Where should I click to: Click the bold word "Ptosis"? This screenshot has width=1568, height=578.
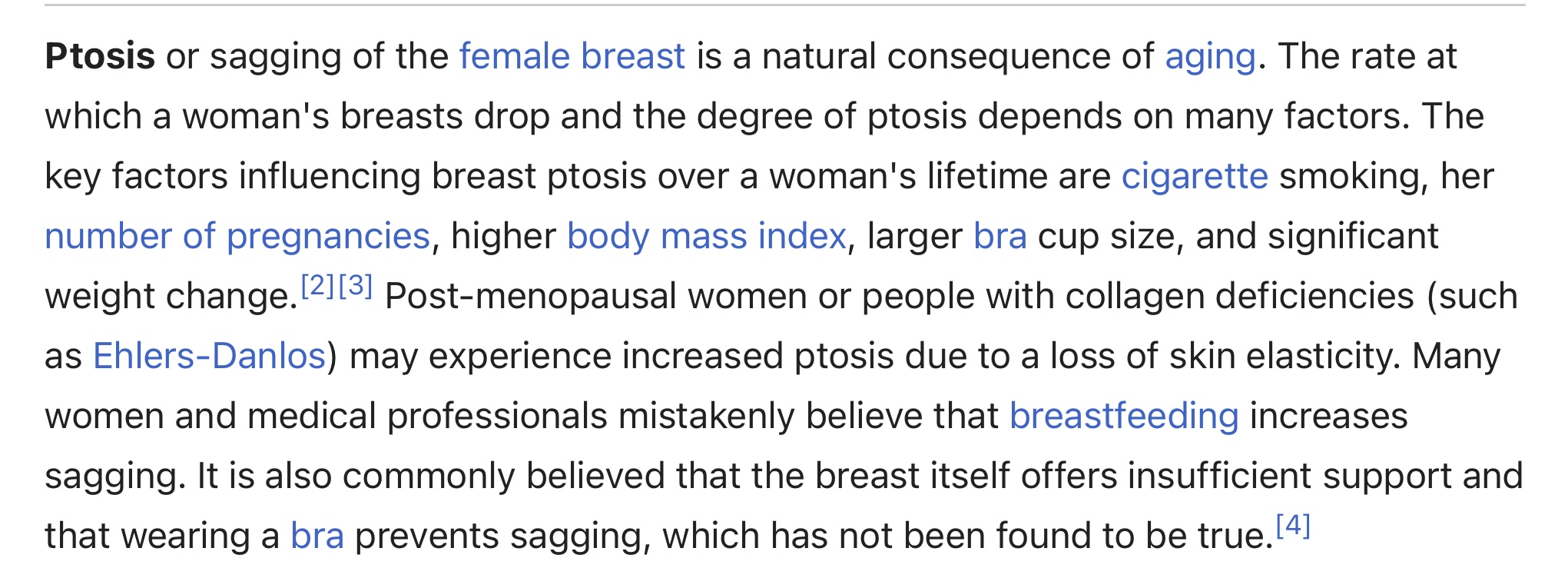point(100,57)
